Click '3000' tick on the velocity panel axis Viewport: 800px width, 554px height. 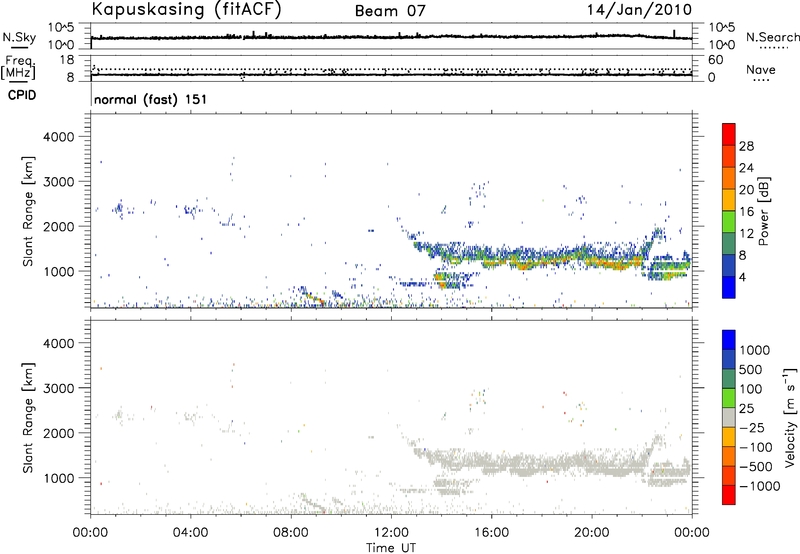click(x=58, y=388)
